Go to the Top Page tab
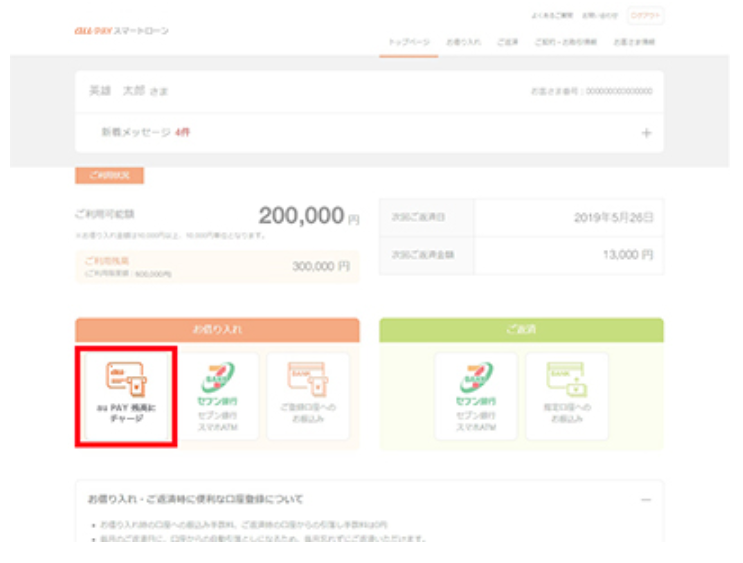Image resolution: width=743 pixels, height=563 pixels. click(409, 42)
